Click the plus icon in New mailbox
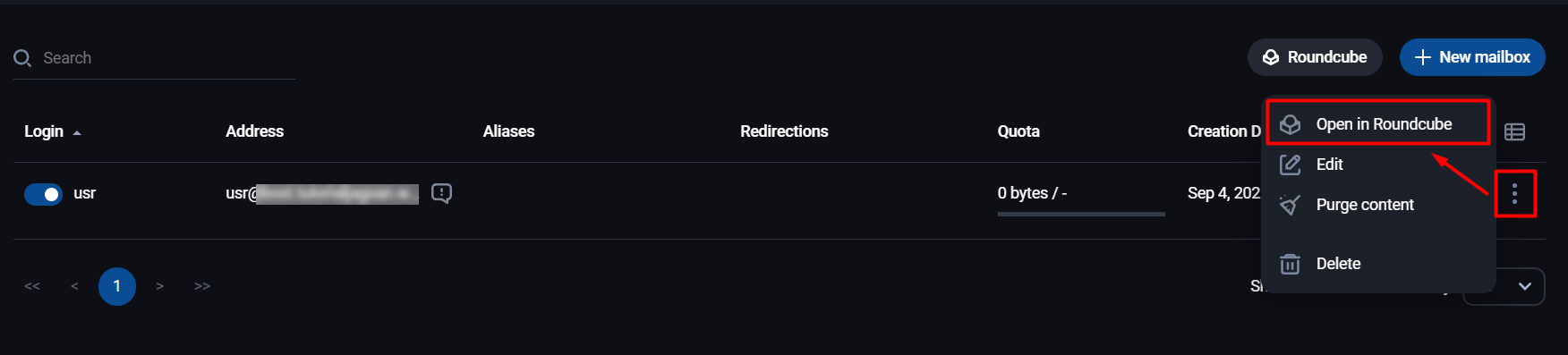This screenshot has height=355, width=1568. tap(1422, 57)
